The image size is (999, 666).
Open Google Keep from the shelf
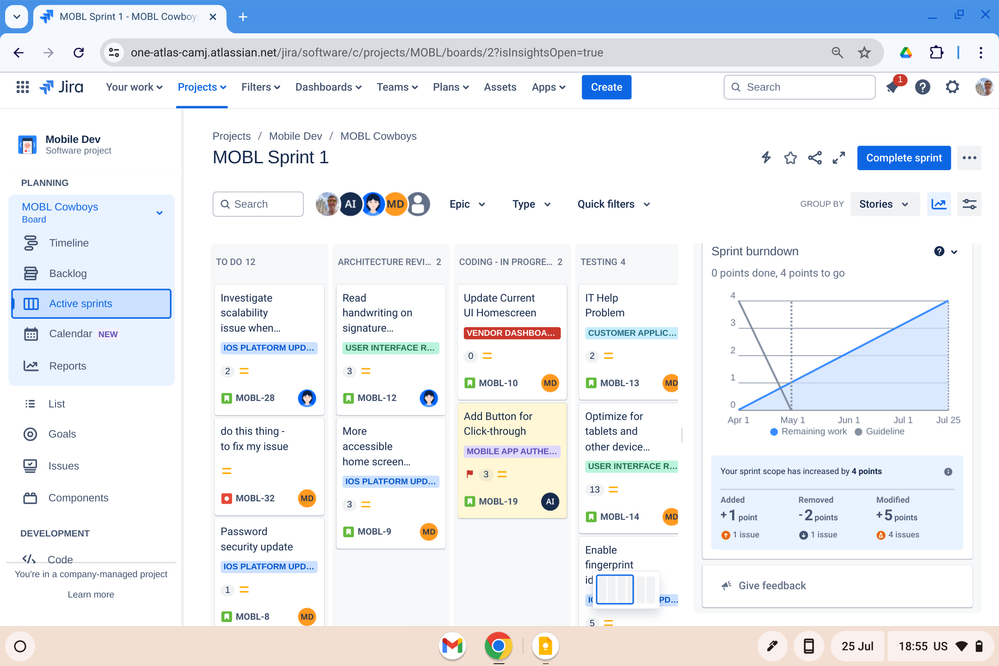tap(545, 646)
